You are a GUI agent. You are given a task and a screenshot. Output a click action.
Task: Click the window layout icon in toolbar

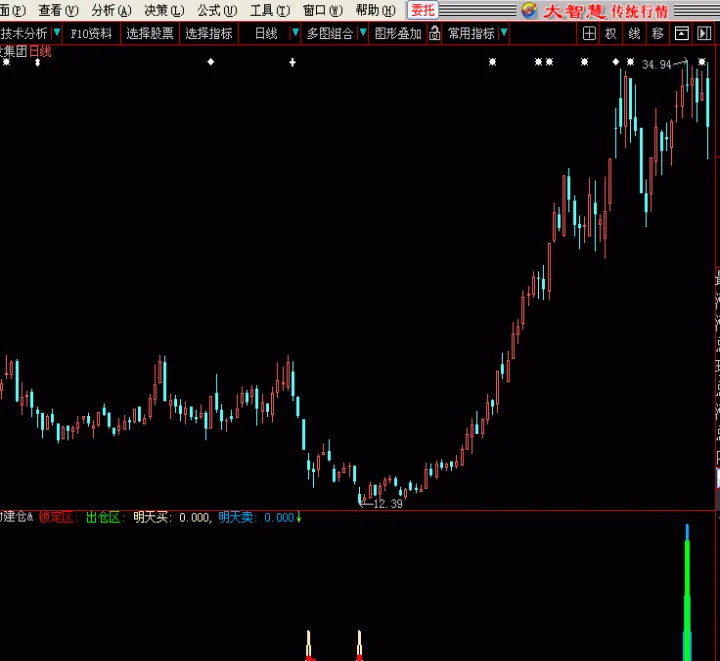tap(681, 34)
